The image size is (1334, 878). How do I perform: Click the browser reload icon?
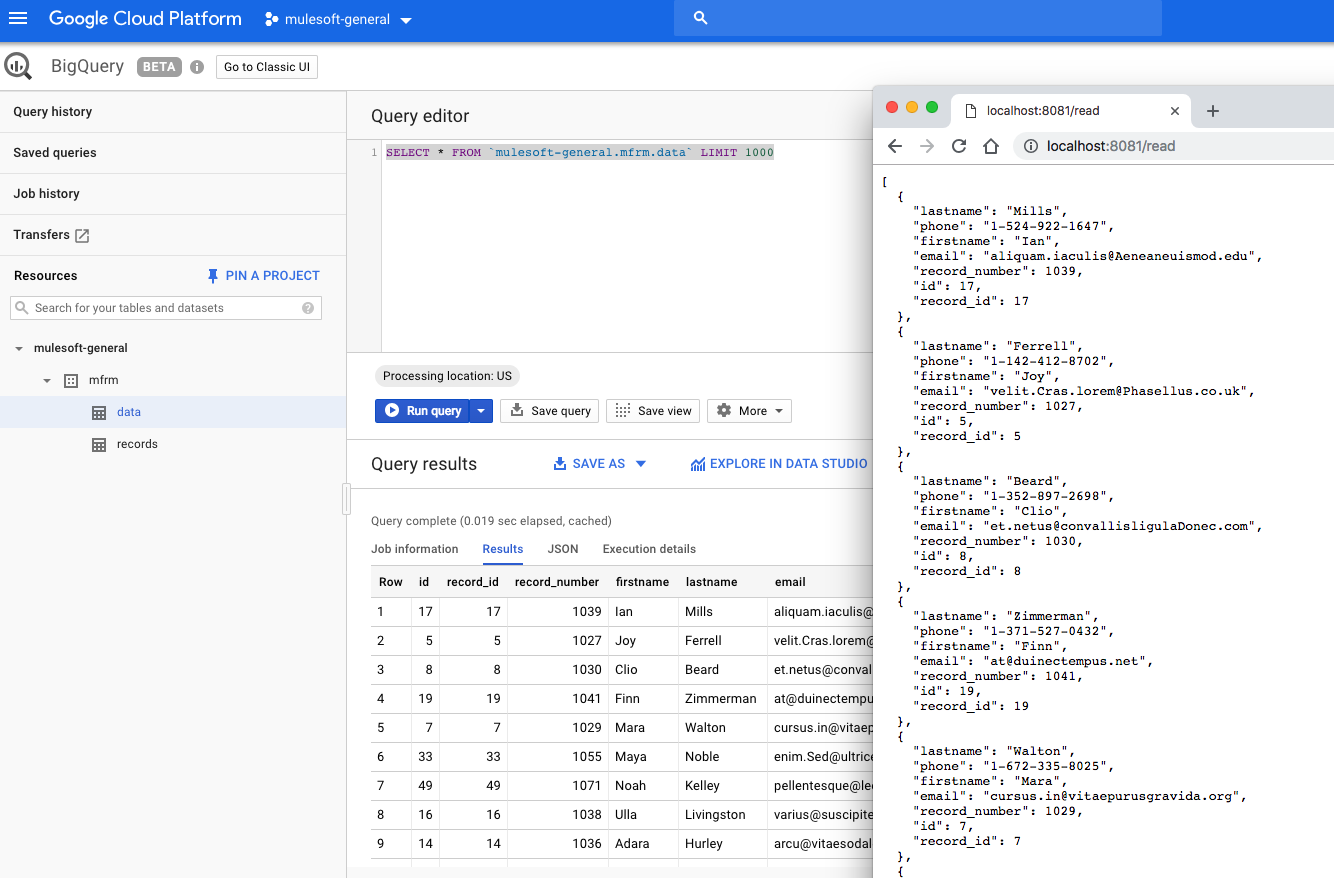(x=958, y=146)
